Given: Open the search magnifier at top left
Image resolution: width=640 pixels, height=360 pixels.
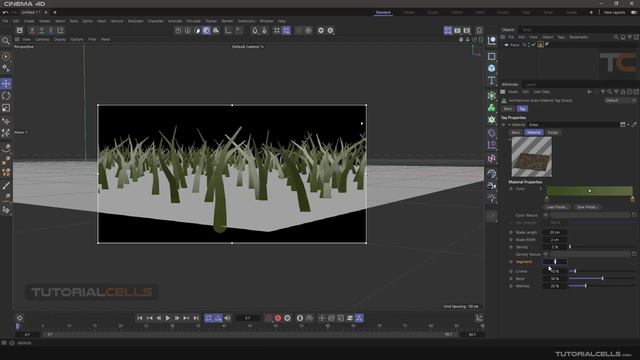Looking at the screenshot, I should [6, 41].
